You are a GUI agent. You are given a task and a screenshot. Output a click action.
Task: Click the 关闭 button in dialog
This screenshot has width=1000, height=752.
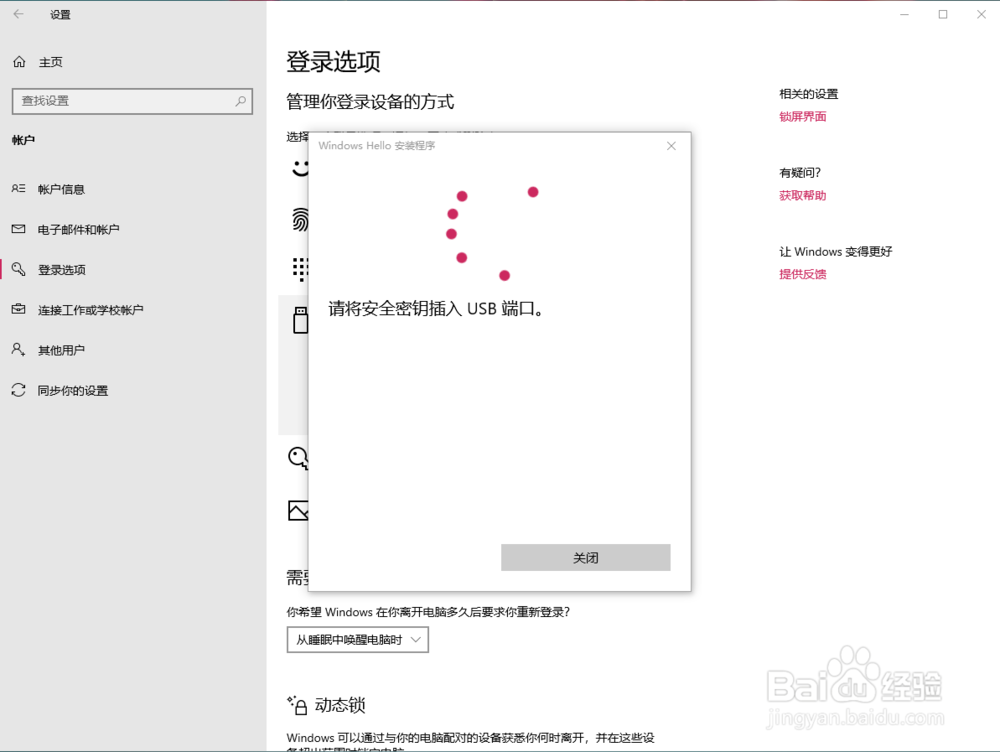click(x=585, y=557)
